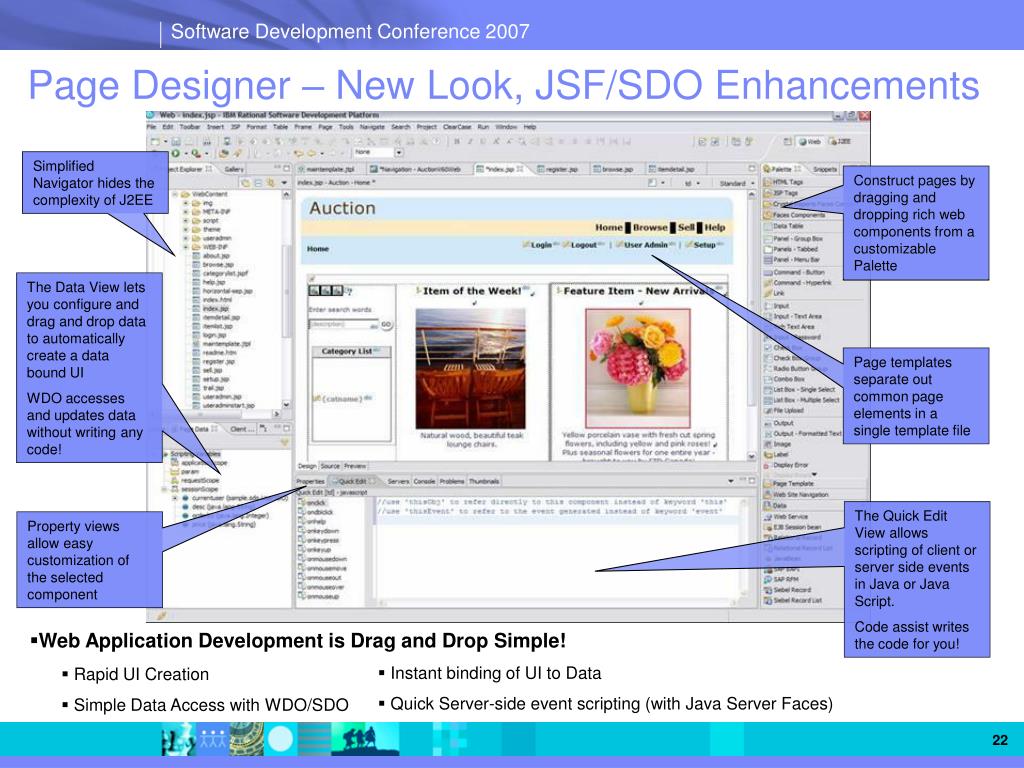The width and height of the screenshot is (1024, 768).
Task: Expand the img folder
Action: (x=185, y=203)
